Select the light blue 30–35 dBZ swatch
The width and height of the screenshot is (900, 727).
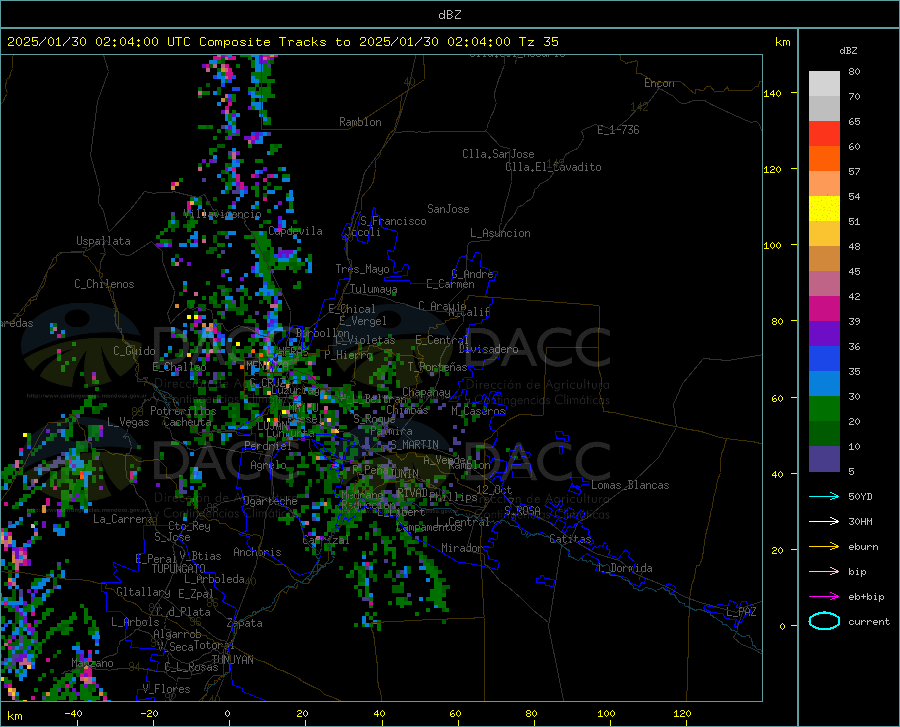click(x=824, y=384)
